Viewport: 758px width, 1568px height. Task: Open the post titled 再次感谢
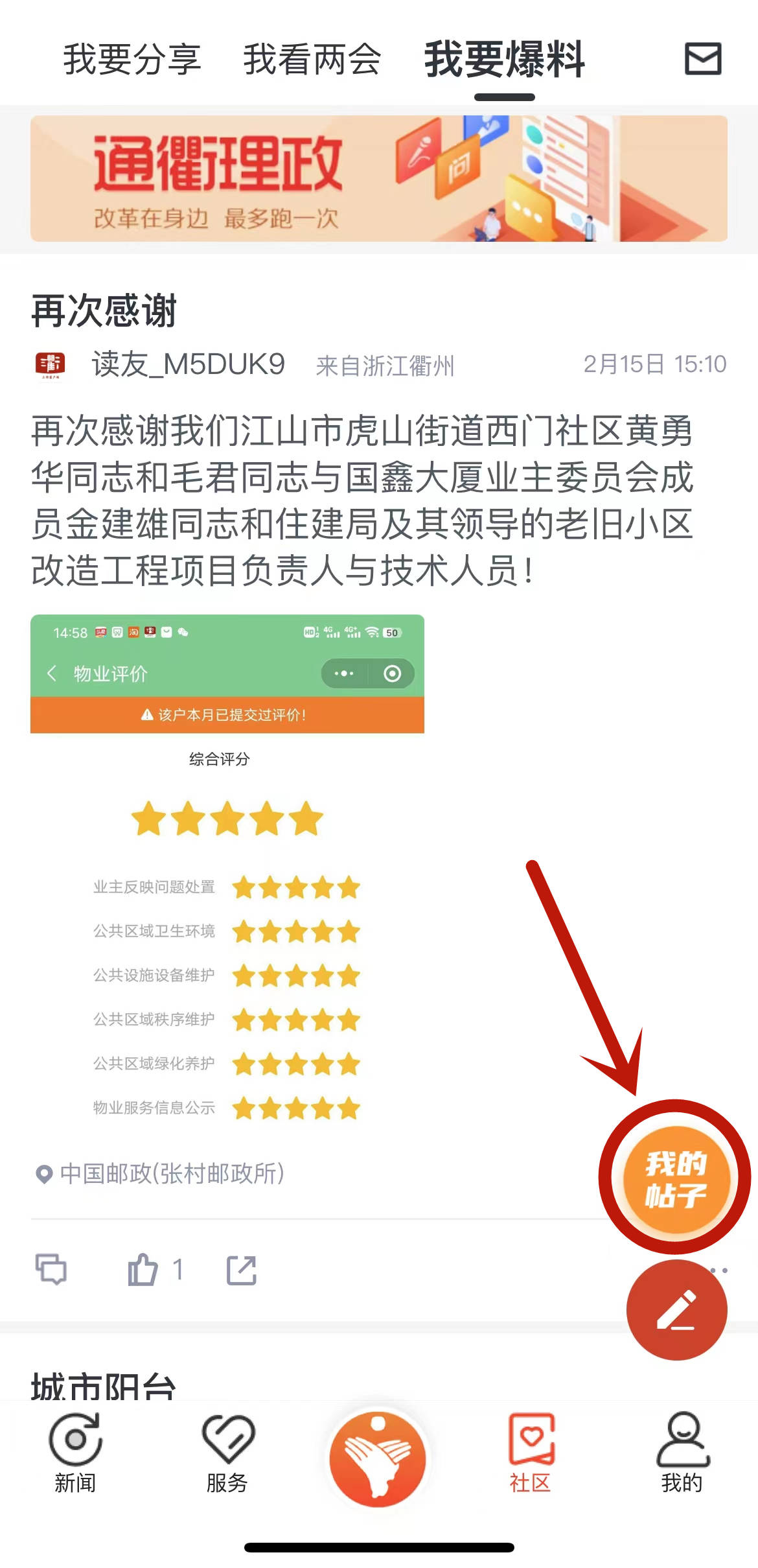pyautogui.click(x=104, y=310)
